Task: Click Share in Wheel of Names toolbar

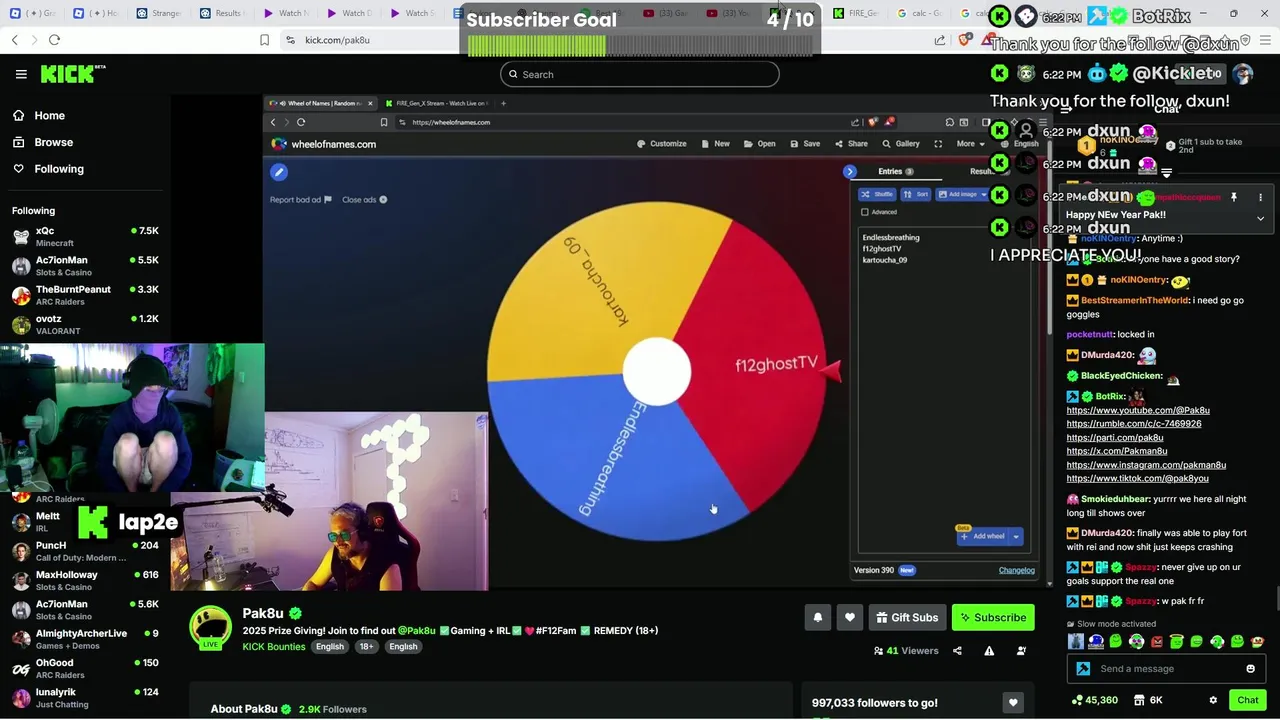Action: [852, 144]
